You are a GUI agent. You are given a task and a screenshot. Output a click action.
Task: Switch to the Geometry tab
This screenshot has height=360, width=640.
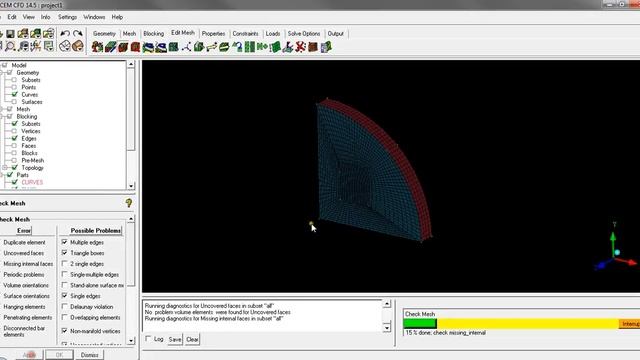pyautogui.click(x=104, y=33)
